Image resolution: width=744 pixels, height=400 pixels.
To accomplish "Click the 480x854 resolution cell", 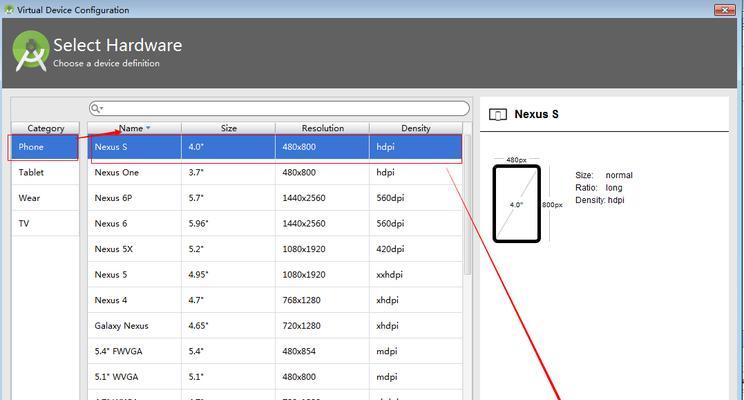I will (322, 352).
